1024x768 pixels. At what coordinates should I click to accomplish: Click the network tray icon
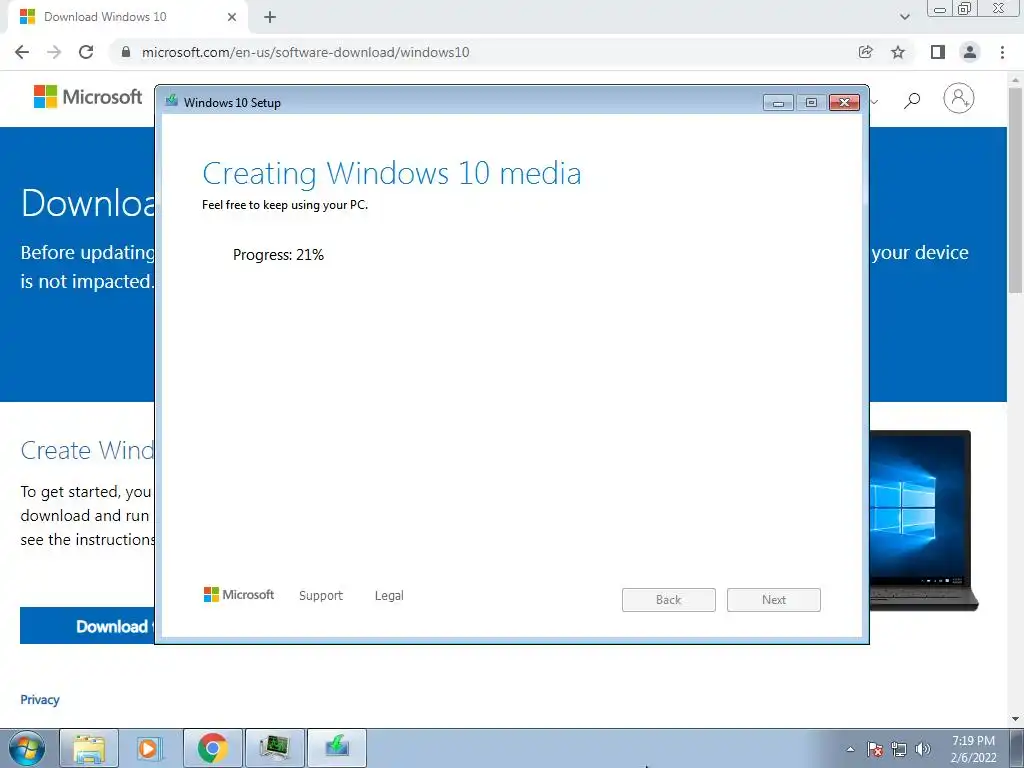[x=899, y=749]
